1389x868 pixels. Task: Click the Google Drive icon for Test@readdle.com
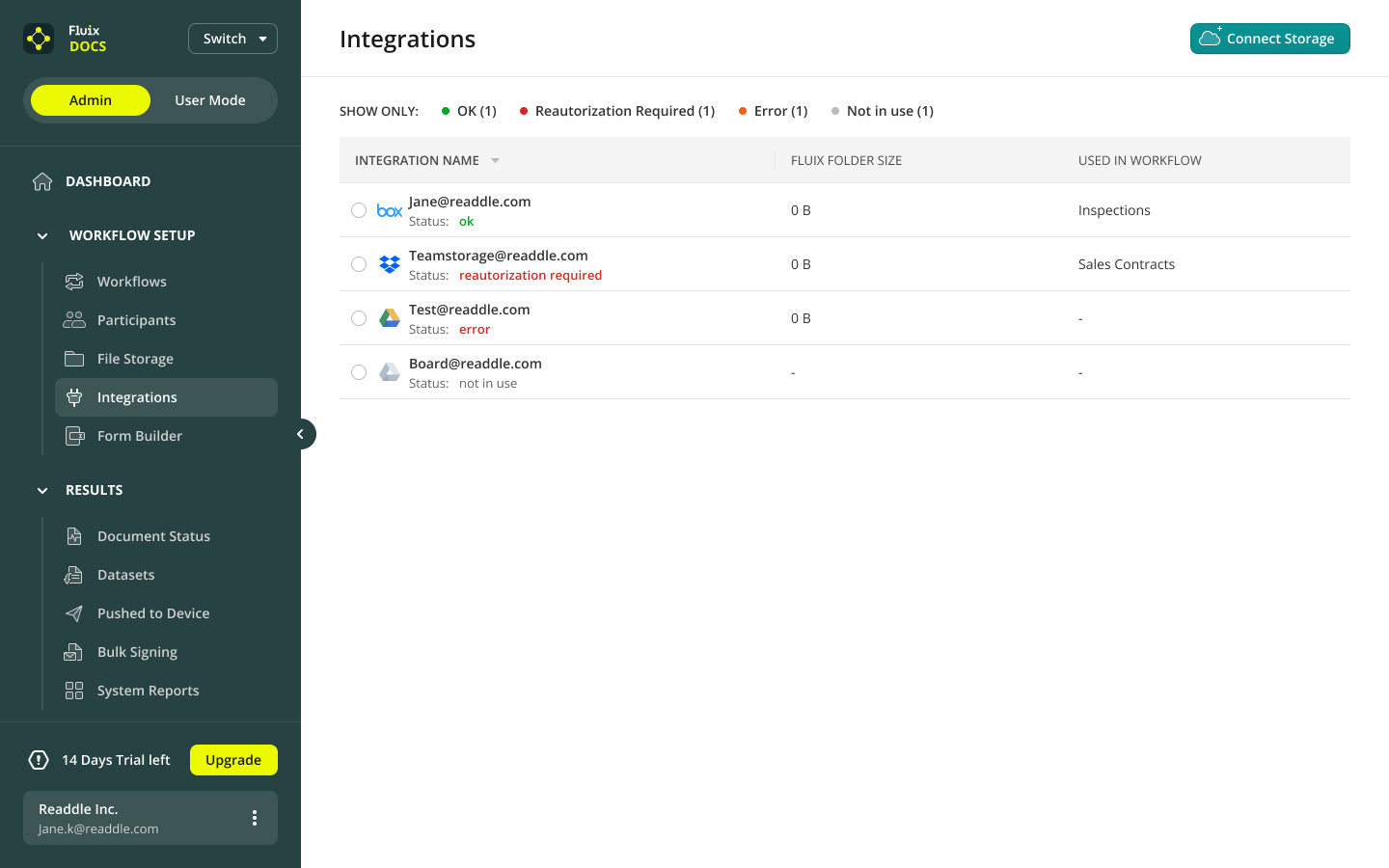coord(390,318)
